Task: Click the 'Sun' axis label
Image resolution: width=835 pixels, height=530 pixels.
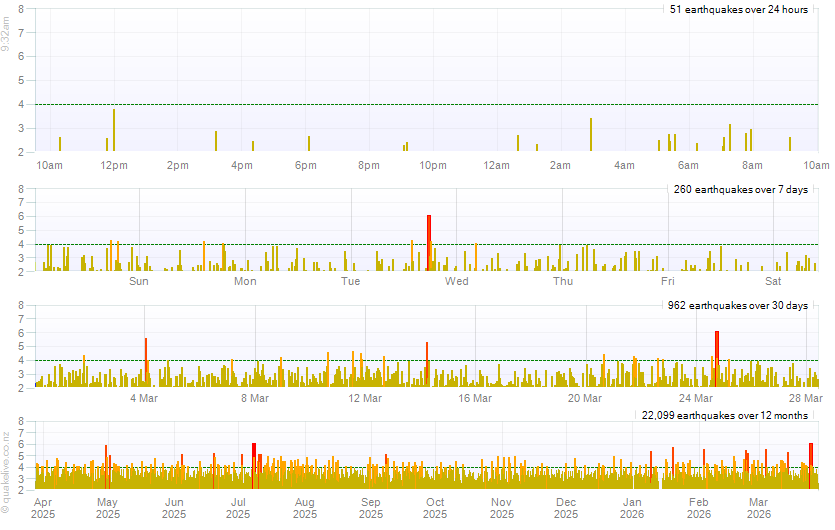Action: [139, 281]
